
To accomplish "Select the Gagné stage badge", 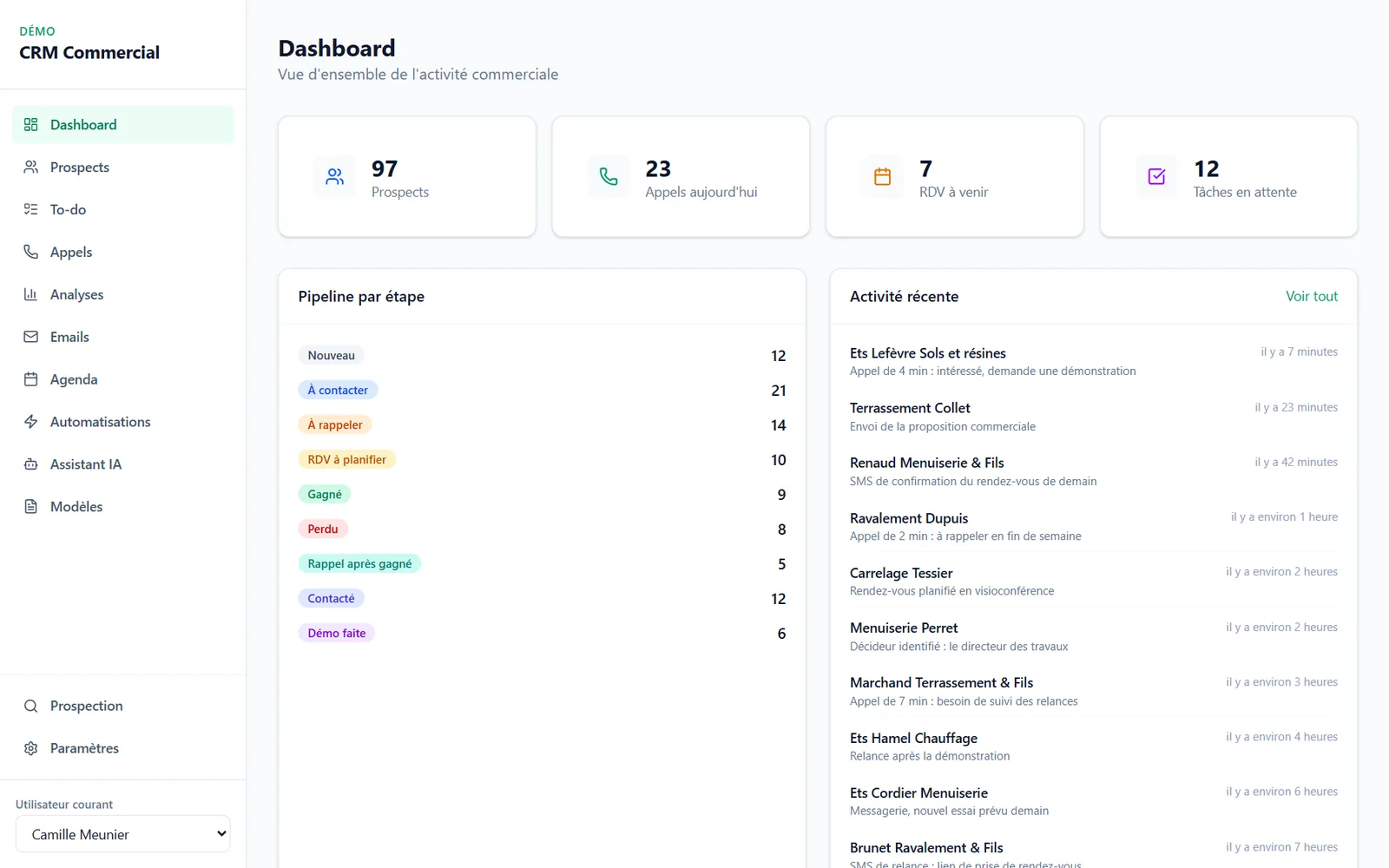I will 325,494.
